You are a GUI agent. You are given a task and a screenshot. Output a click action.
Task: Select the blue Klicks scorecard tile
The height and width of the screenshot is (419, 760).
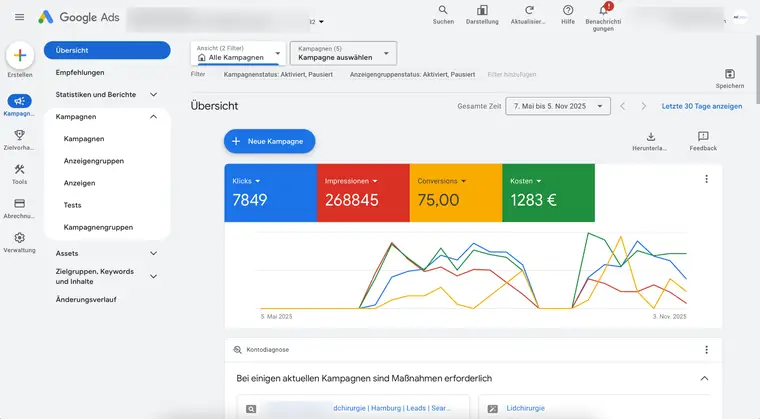point(270,193)
